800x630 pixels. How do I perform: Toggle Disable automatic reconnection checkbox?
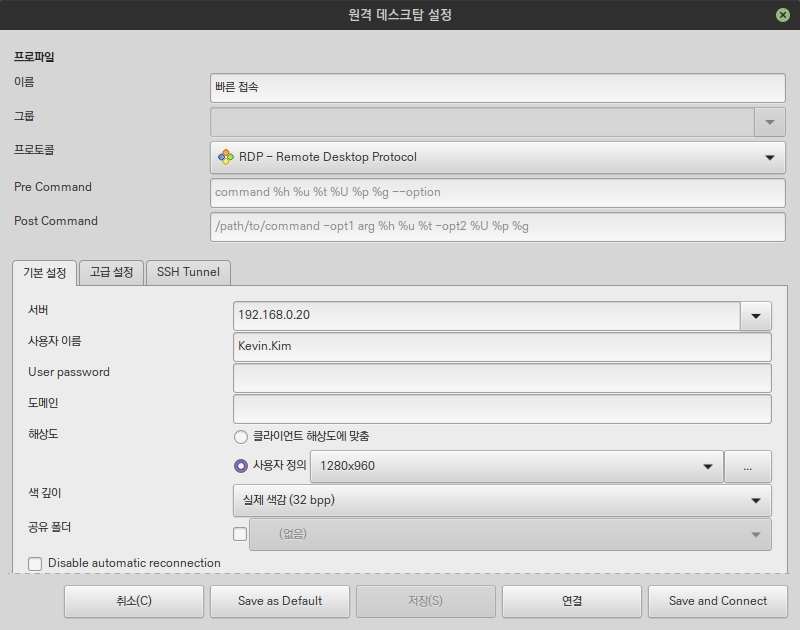(36, 564)
